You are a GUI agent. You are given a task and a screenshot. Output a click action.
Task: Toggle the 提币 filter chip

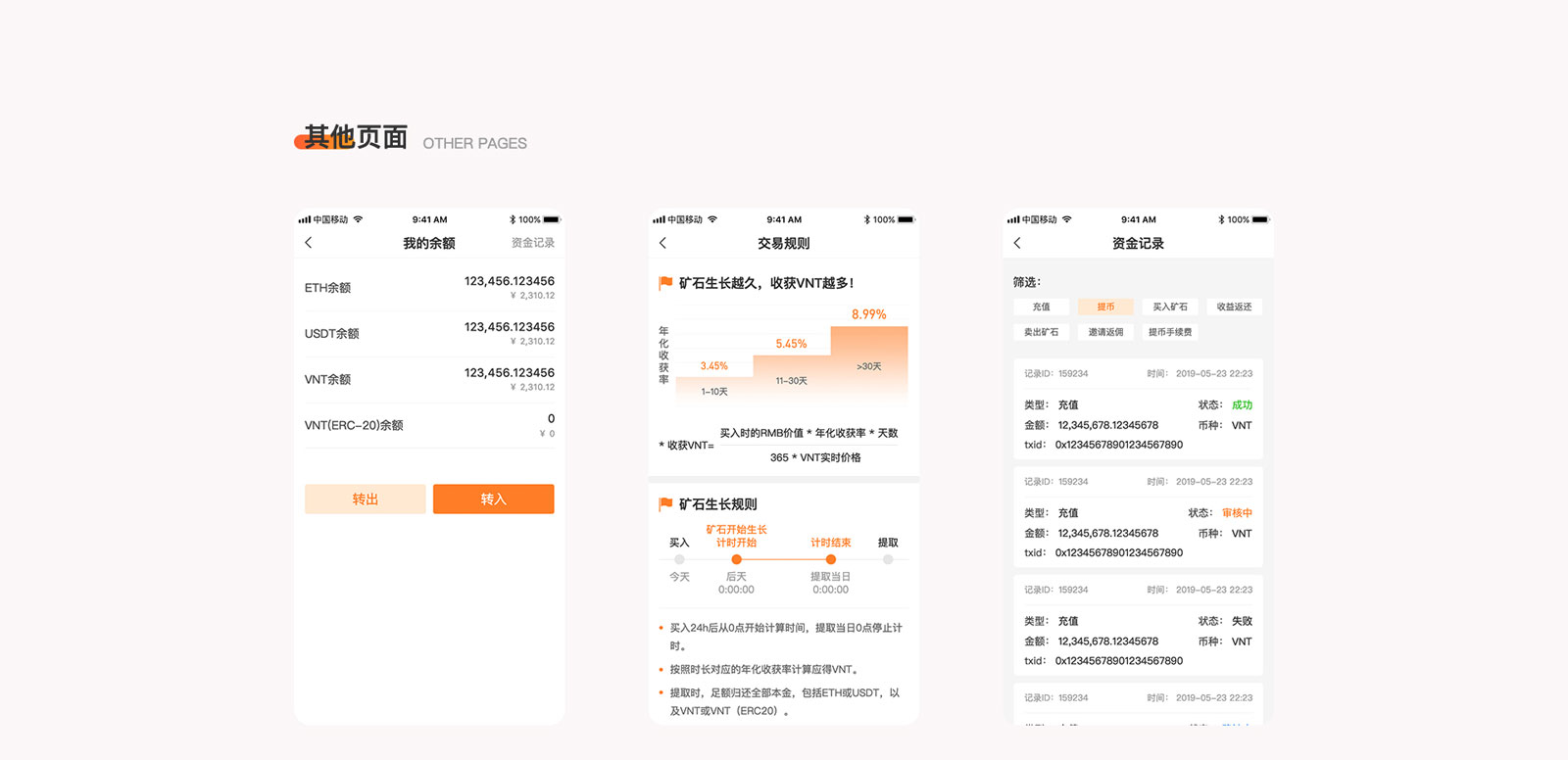point(1105,307)
